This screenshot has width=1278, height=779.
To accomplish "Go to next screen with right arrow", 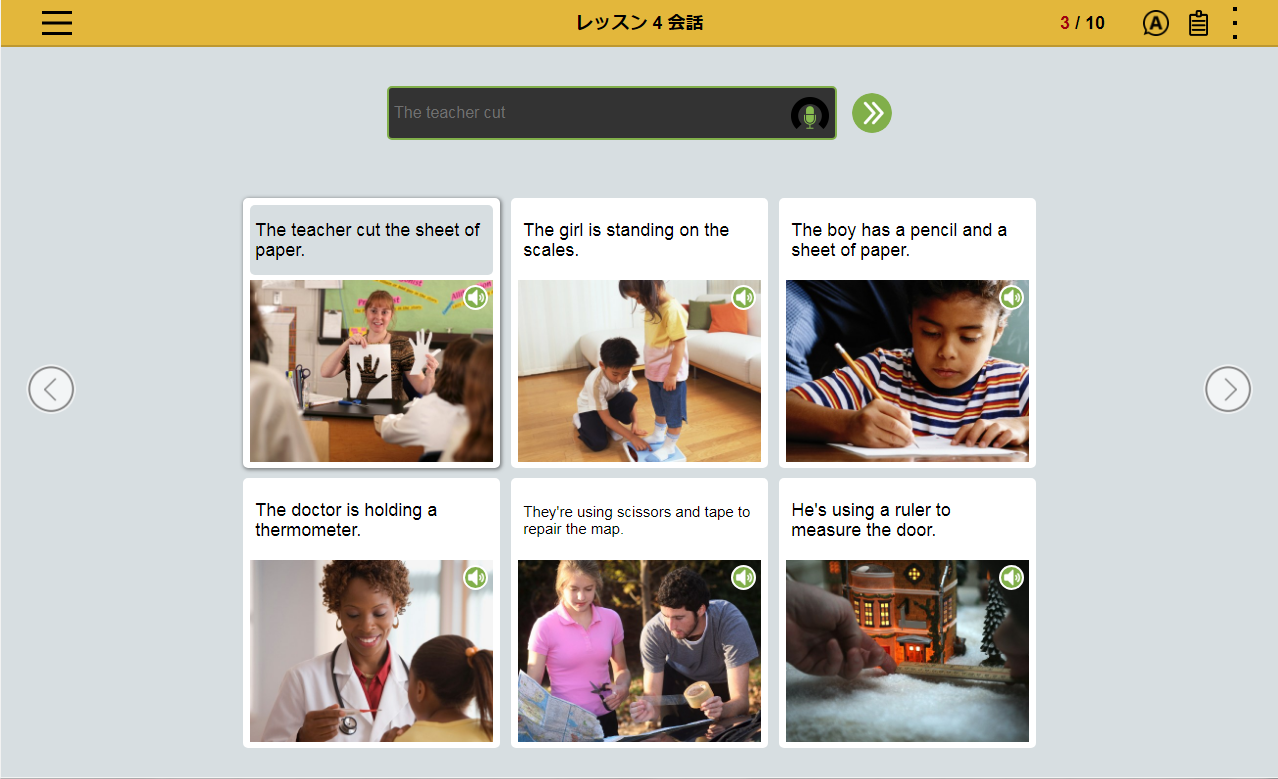I will pos(1227,389).
